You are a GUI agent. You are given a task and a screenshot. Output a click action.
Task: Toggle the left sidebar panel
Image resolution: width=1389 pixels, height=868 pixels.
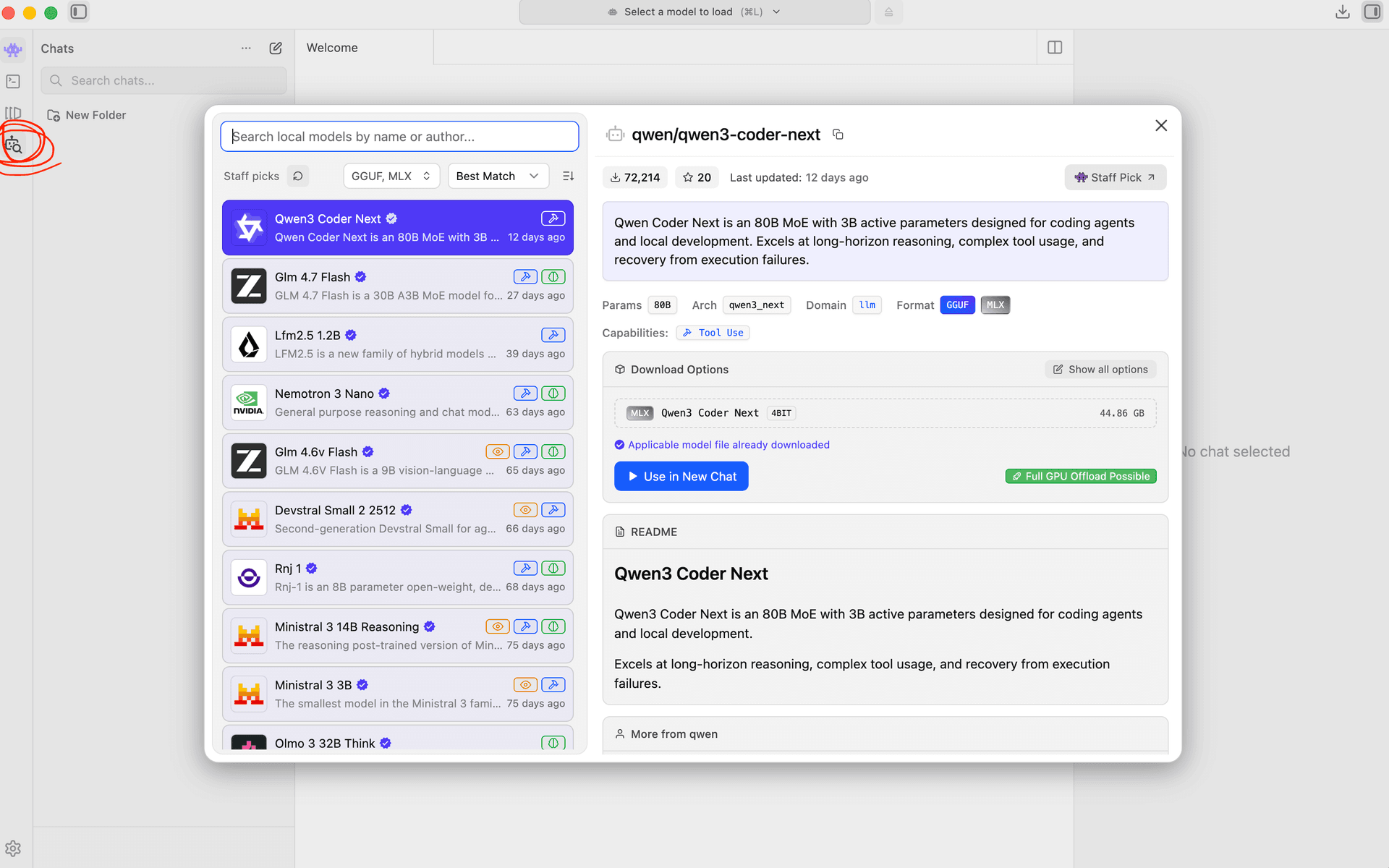click(x=79, y=12)
